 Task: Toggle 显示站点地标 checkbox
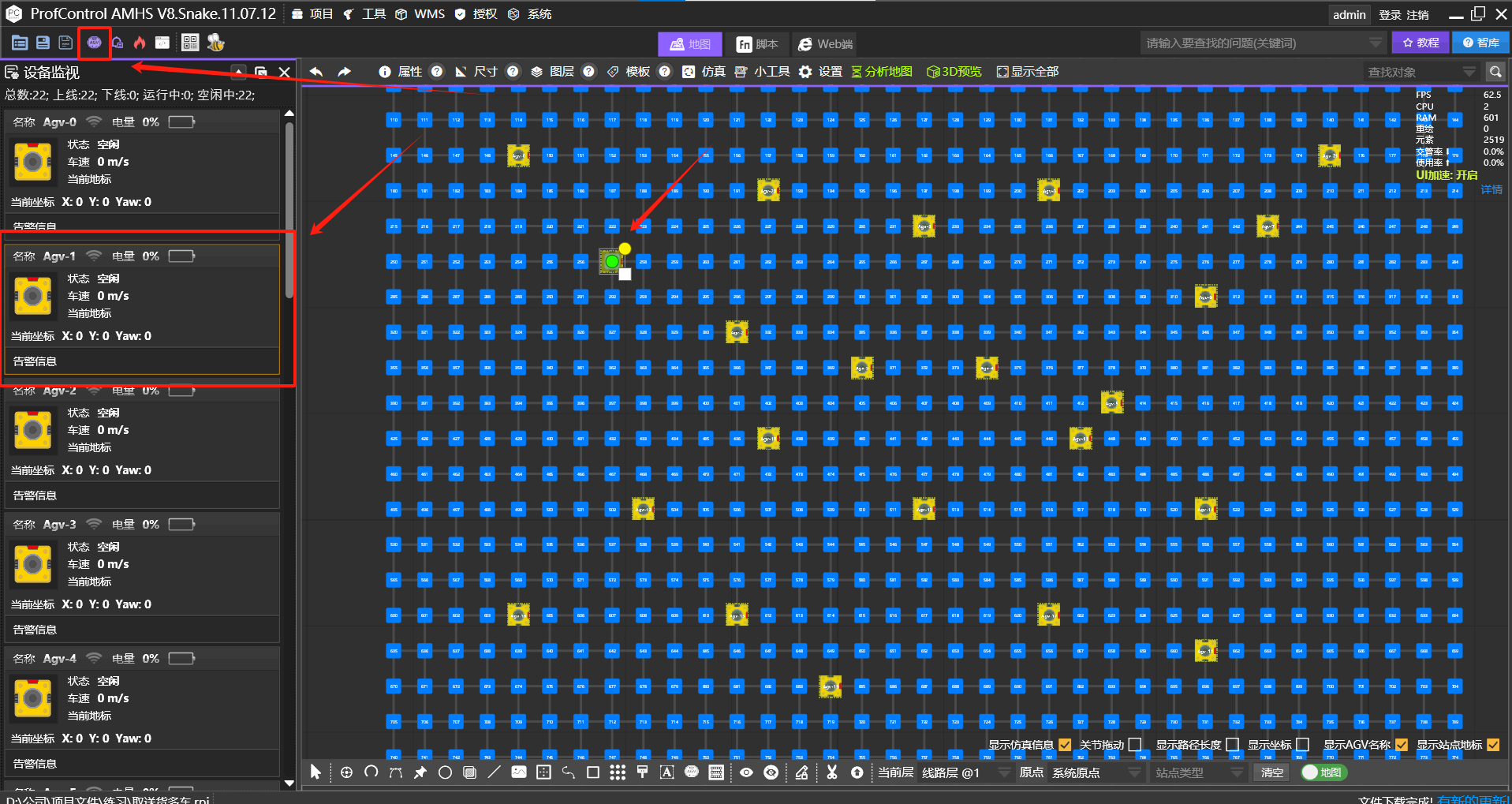1493,745
